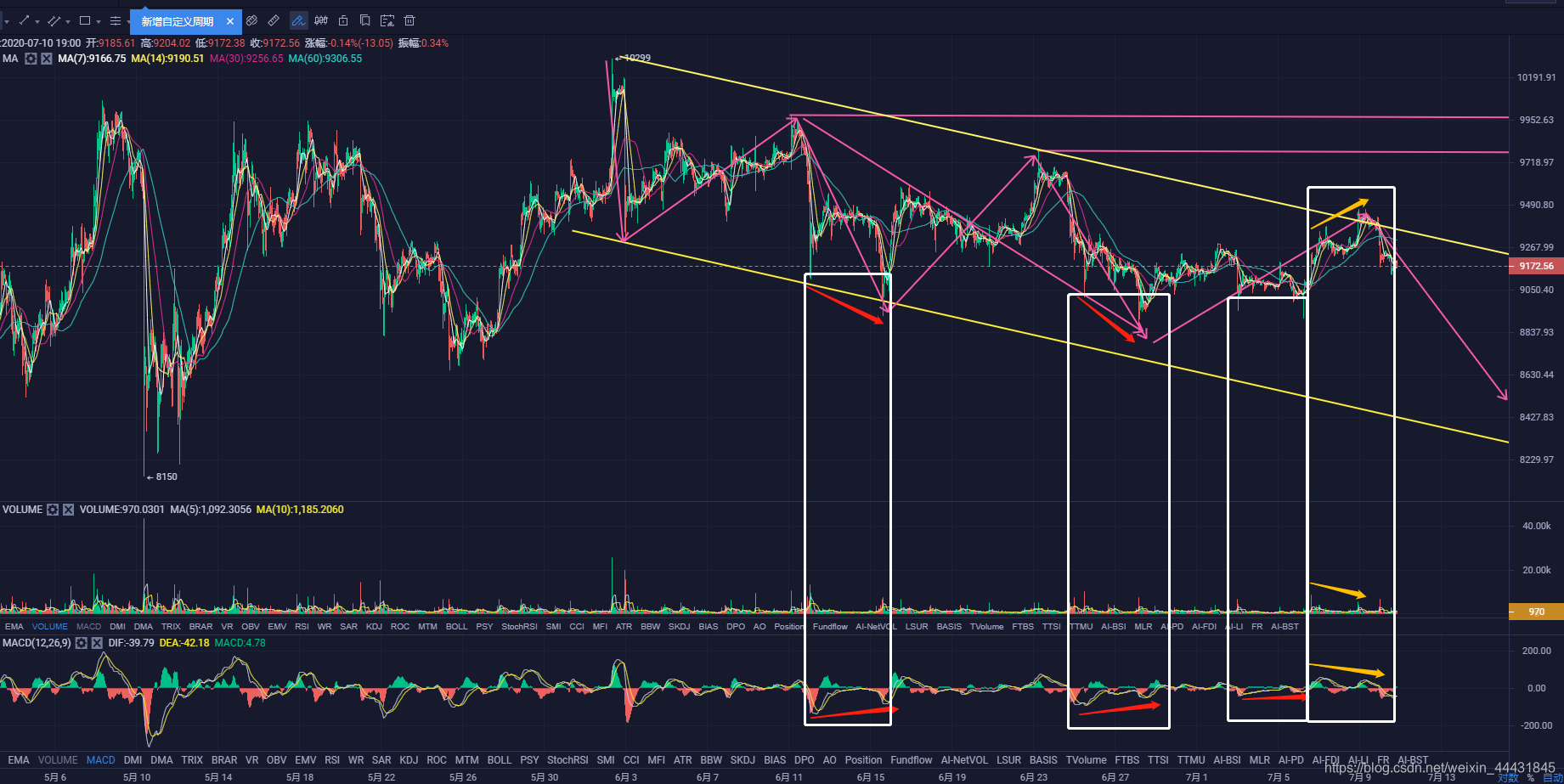Viewport: 1564px width, 784px height.
Task: Select the trend line drawing tool
Action: 24,20
